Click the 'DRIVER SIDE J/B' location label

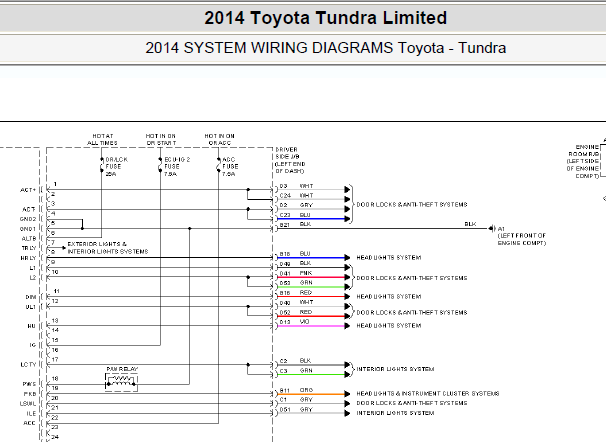coord(290,160)
